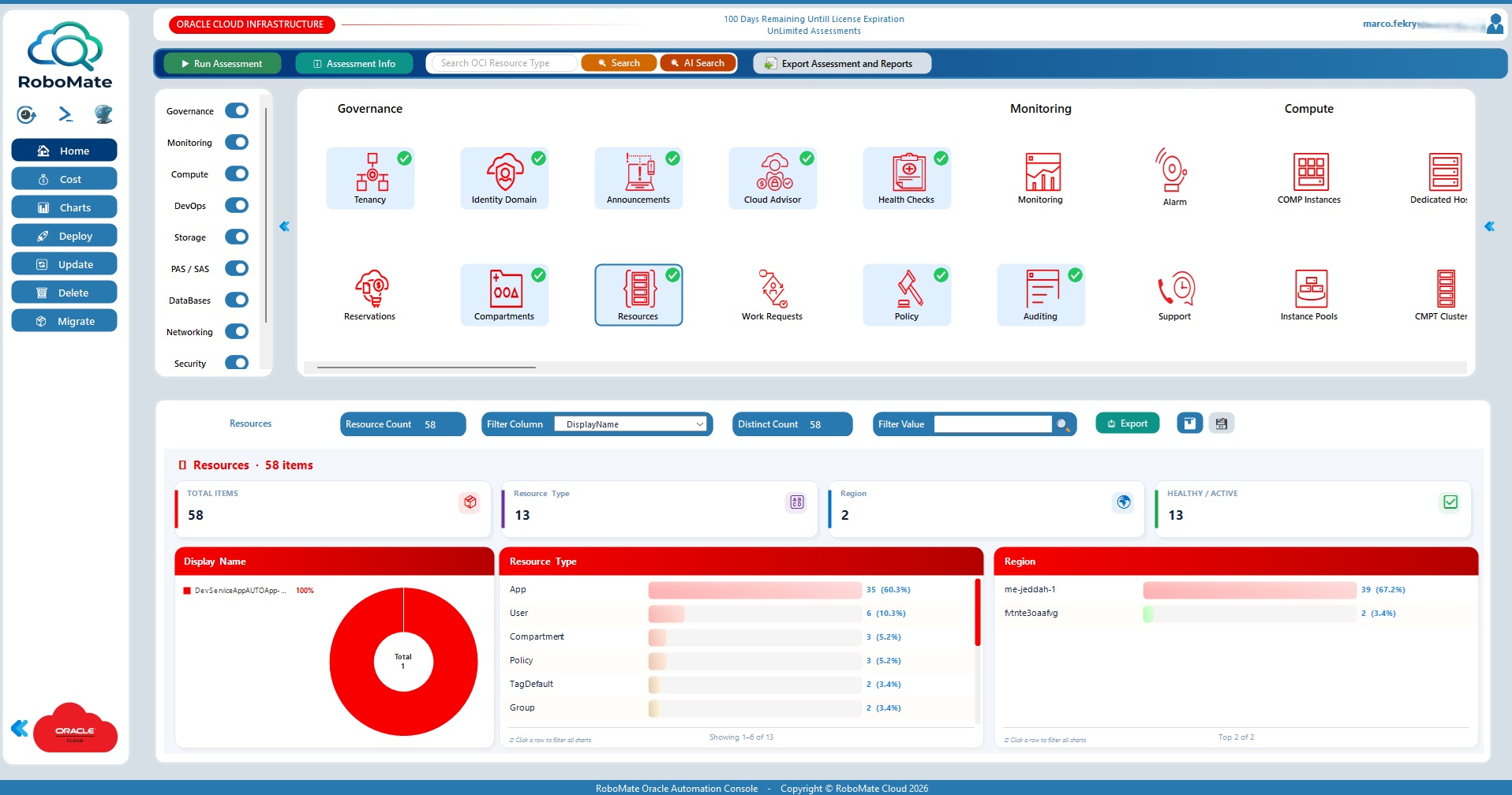
Task: Open the Compartments tile
Action: pos(504,295)
